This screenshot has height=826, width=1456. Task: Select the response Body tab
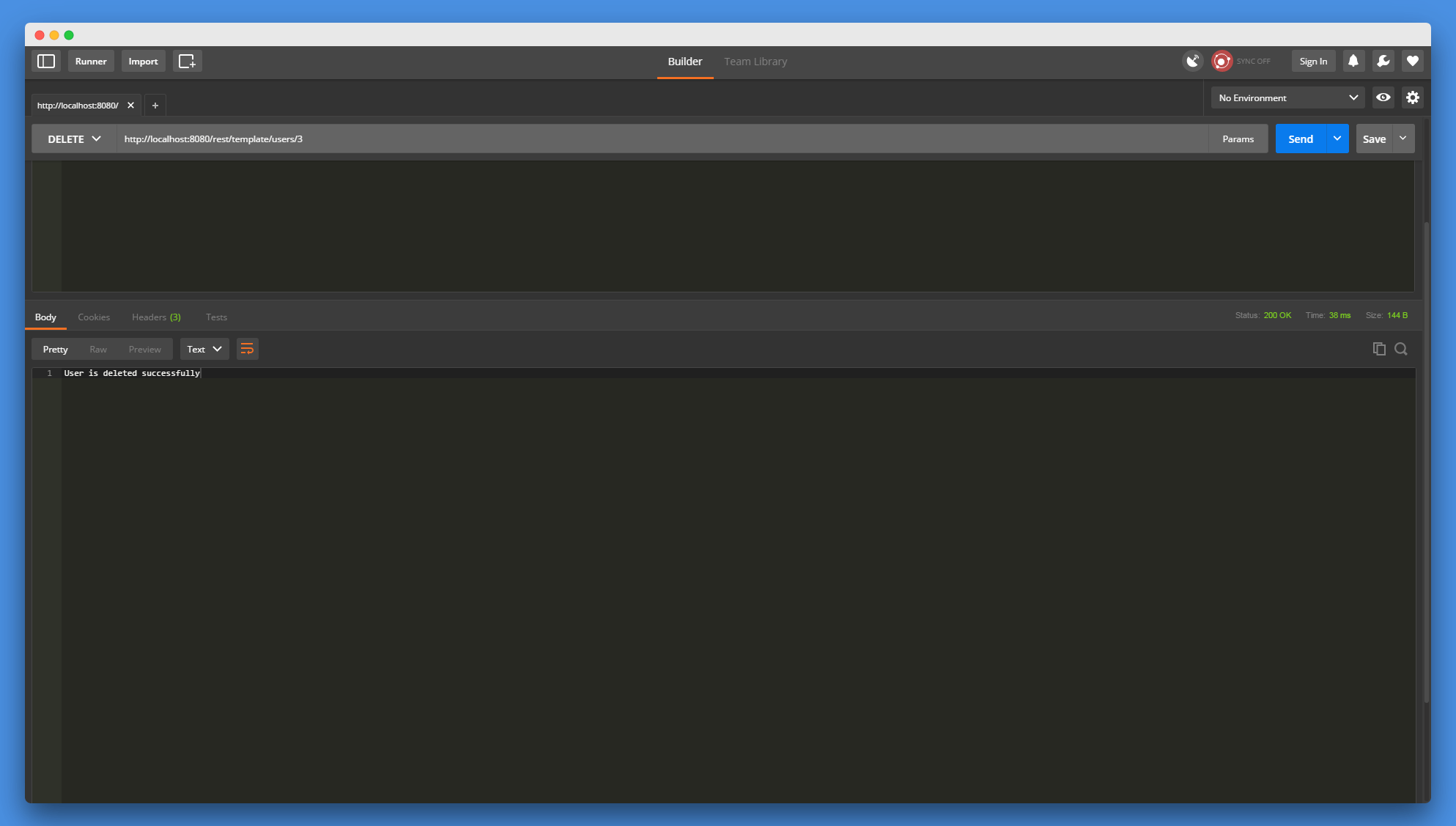pos(45,317)
